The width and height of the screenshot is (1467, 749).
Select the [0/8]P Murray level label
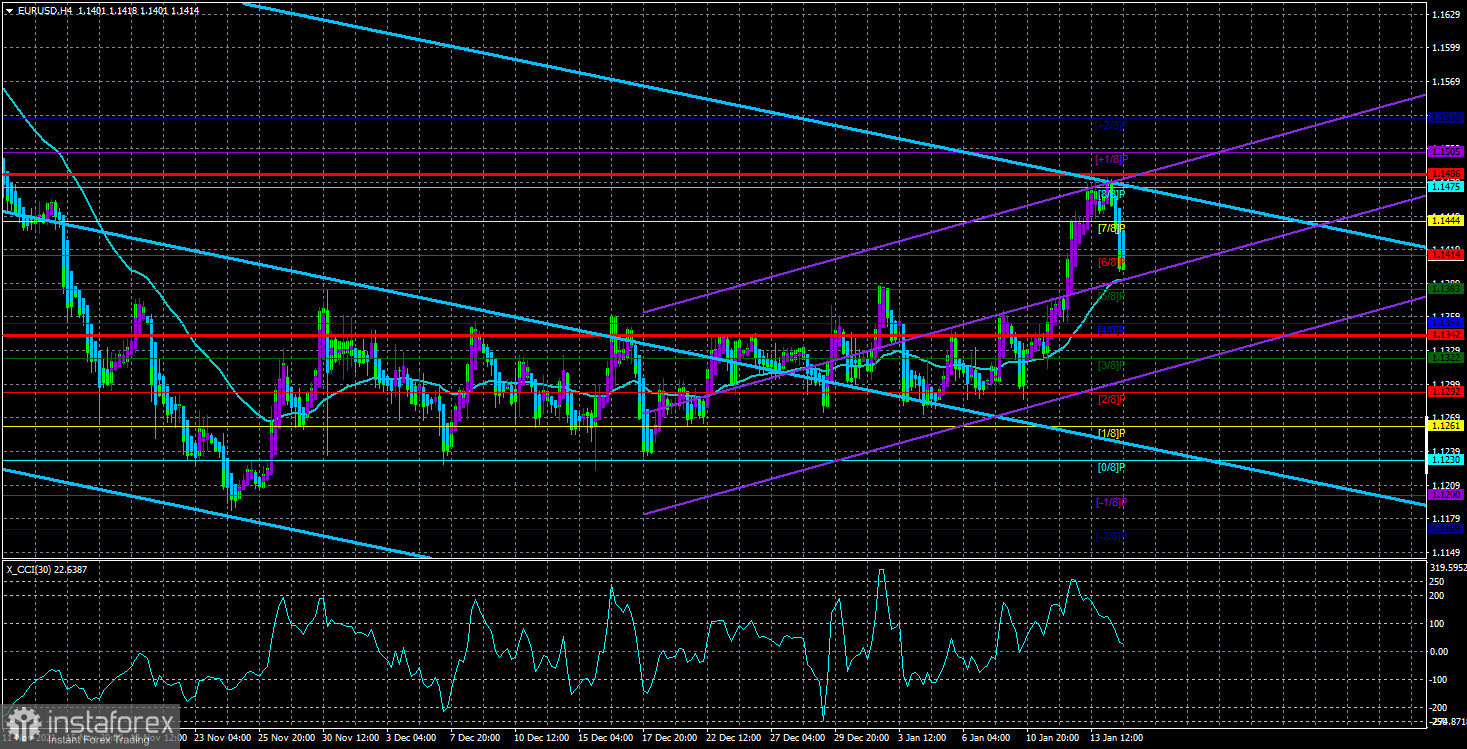[x=1111, y=467]
